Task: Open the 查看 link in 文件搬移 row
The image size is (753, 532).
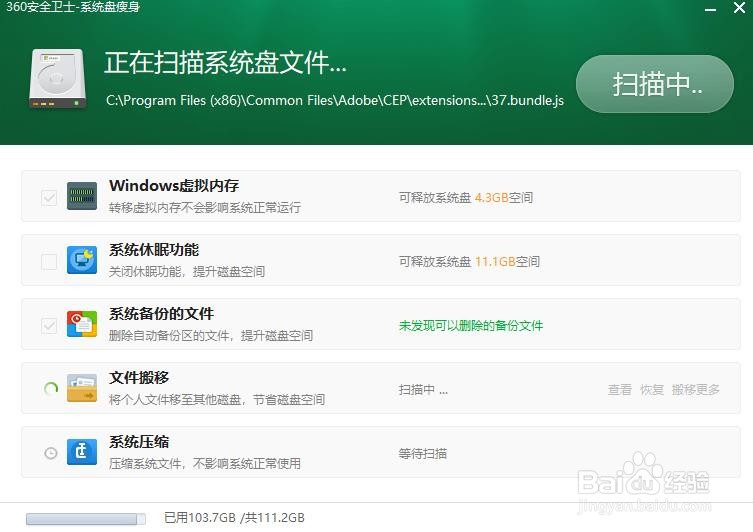Action: (x=620, y=389)
